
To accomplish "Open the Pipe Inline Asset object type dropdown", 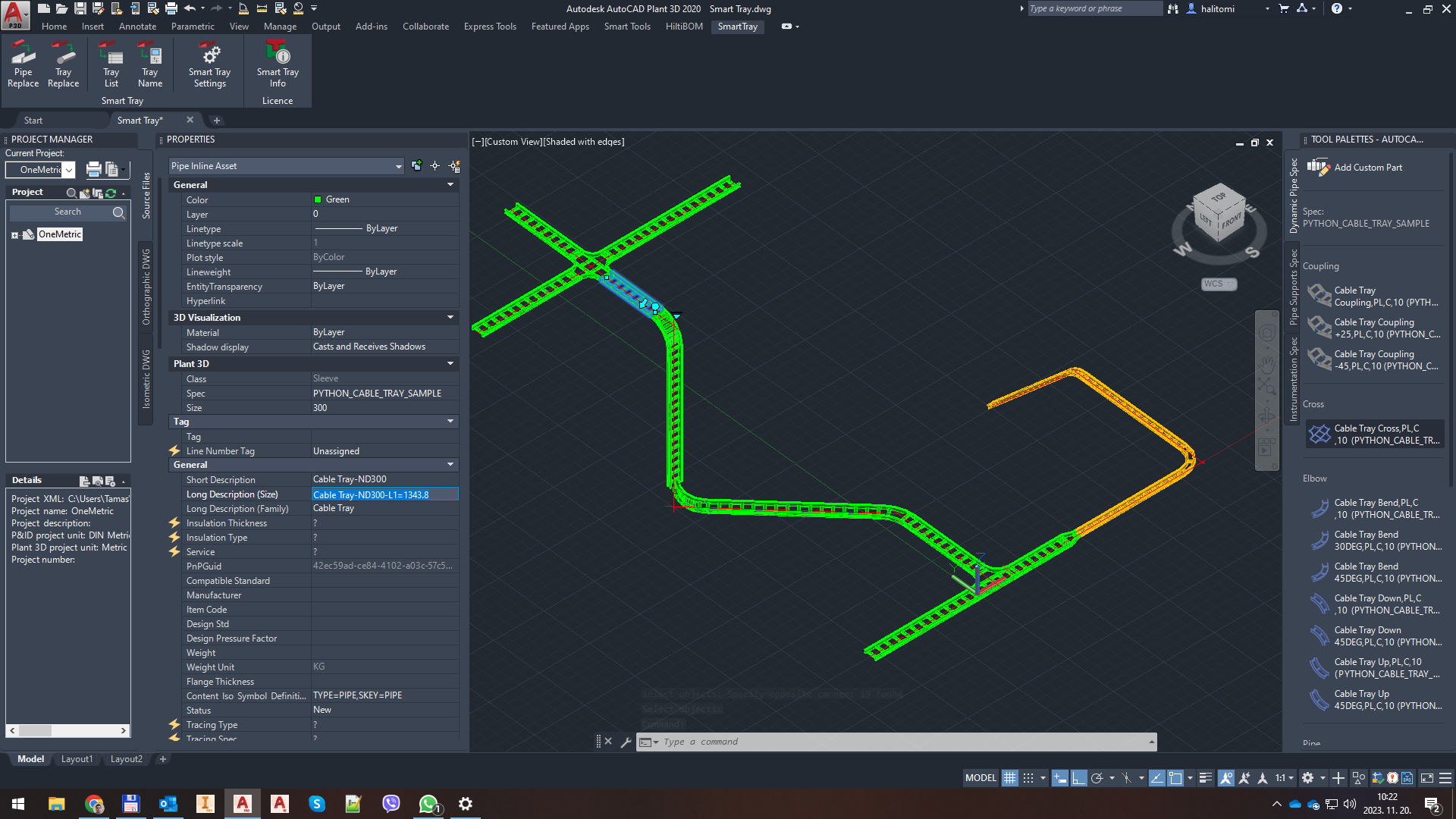I will (x=398, y=166).
